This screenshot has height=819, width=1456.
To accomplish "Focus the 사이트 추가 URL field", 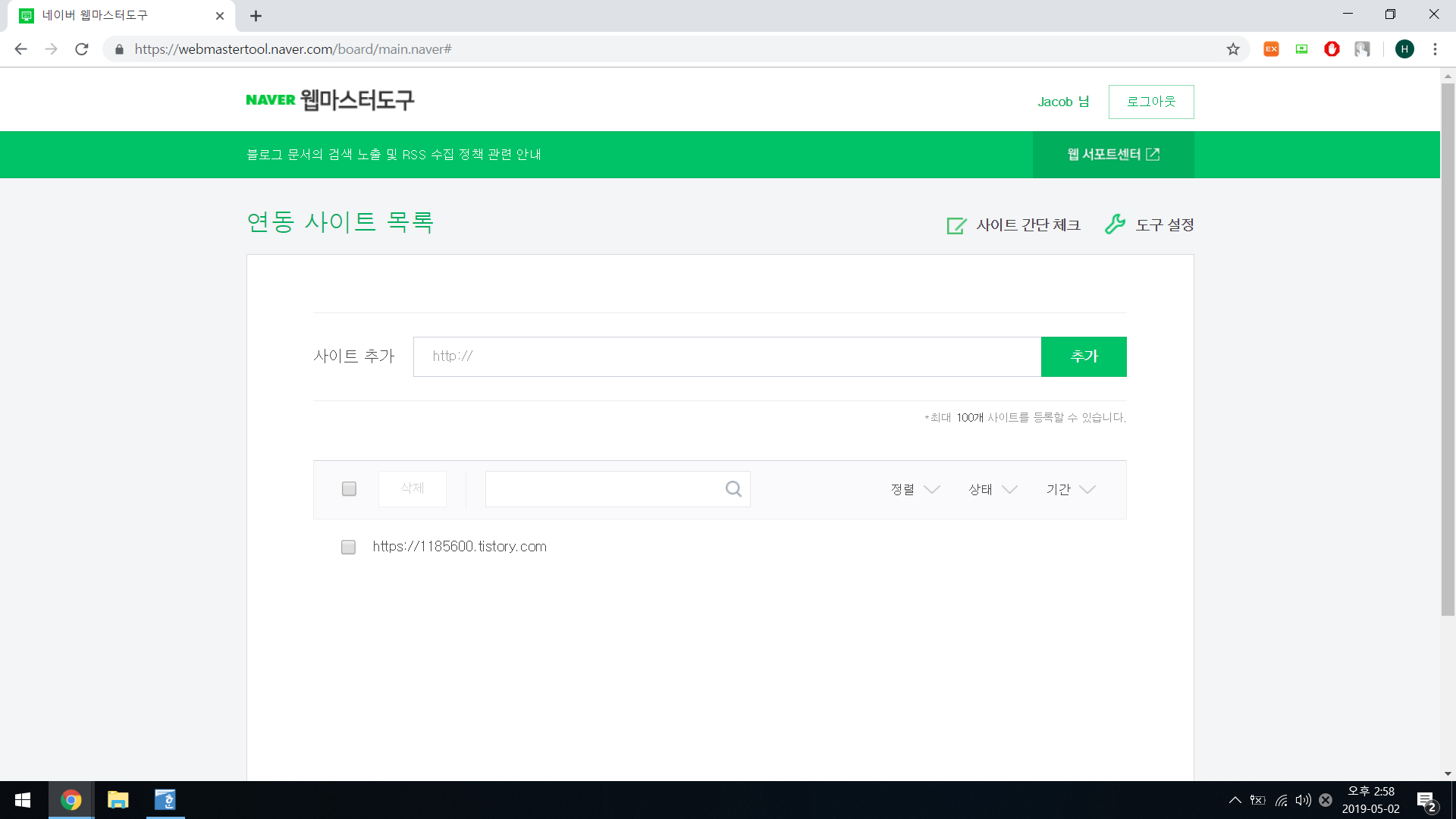I will (727, 356).
